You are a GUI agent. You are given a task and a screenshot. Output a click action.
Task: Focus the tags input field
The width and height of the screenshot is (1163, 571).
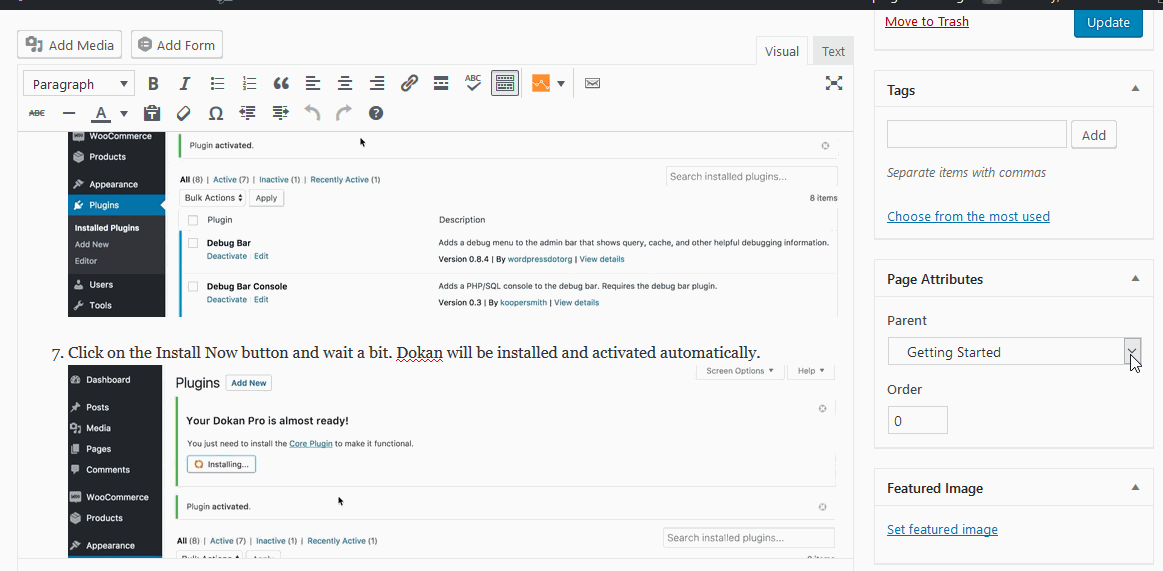[977, 134]
